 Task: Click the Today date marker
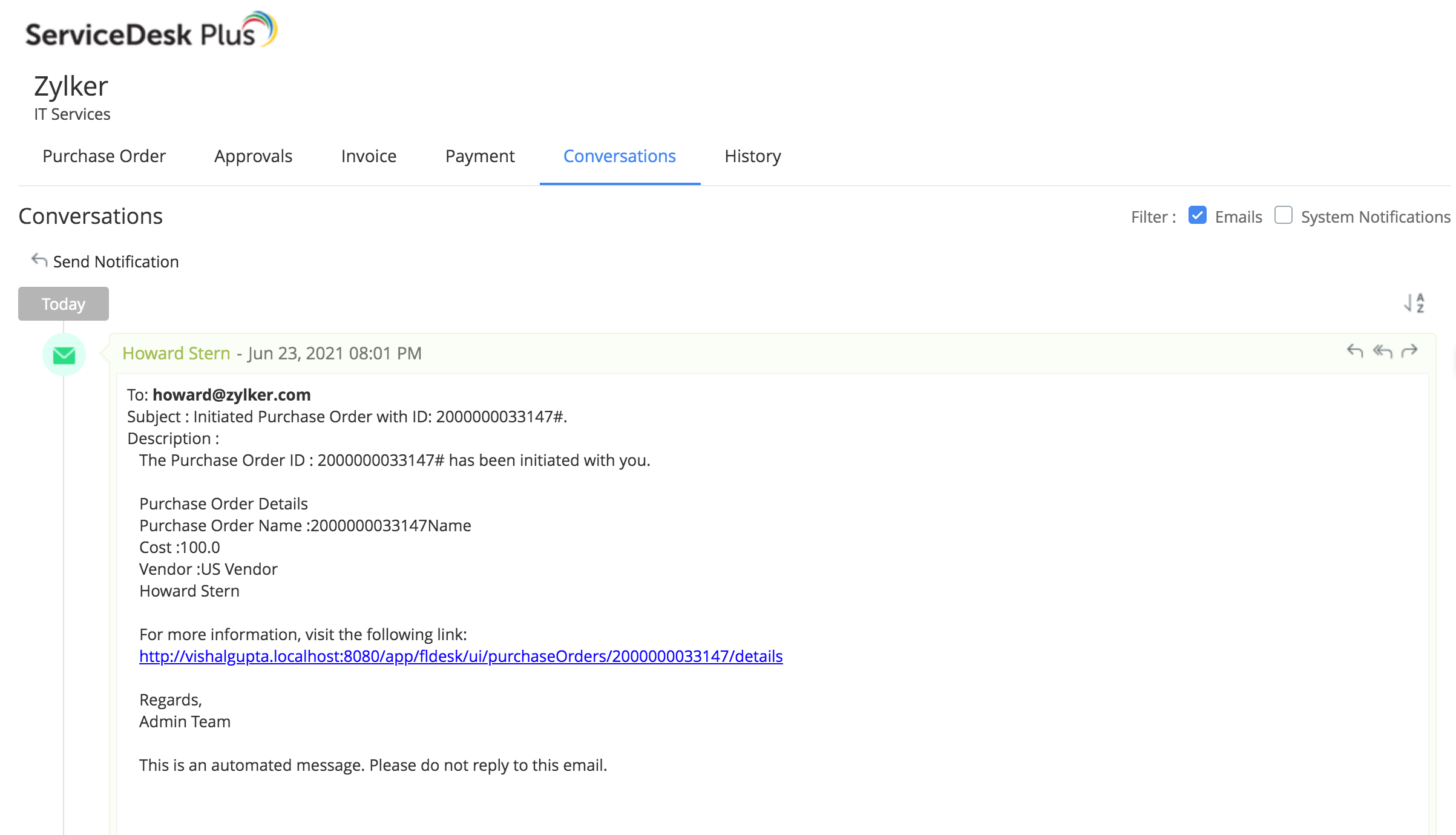[x=64, y=304]
